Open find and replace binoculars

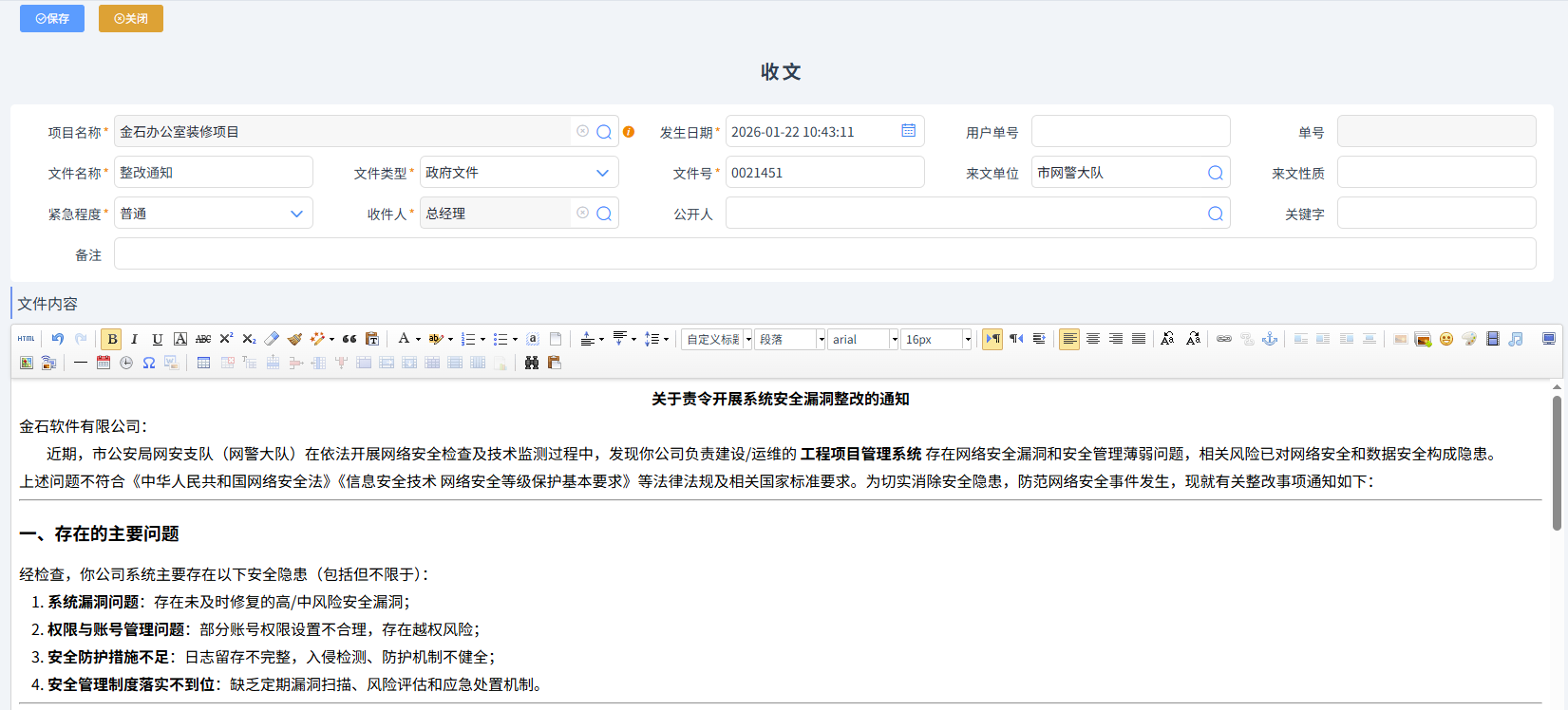(532, 363)
